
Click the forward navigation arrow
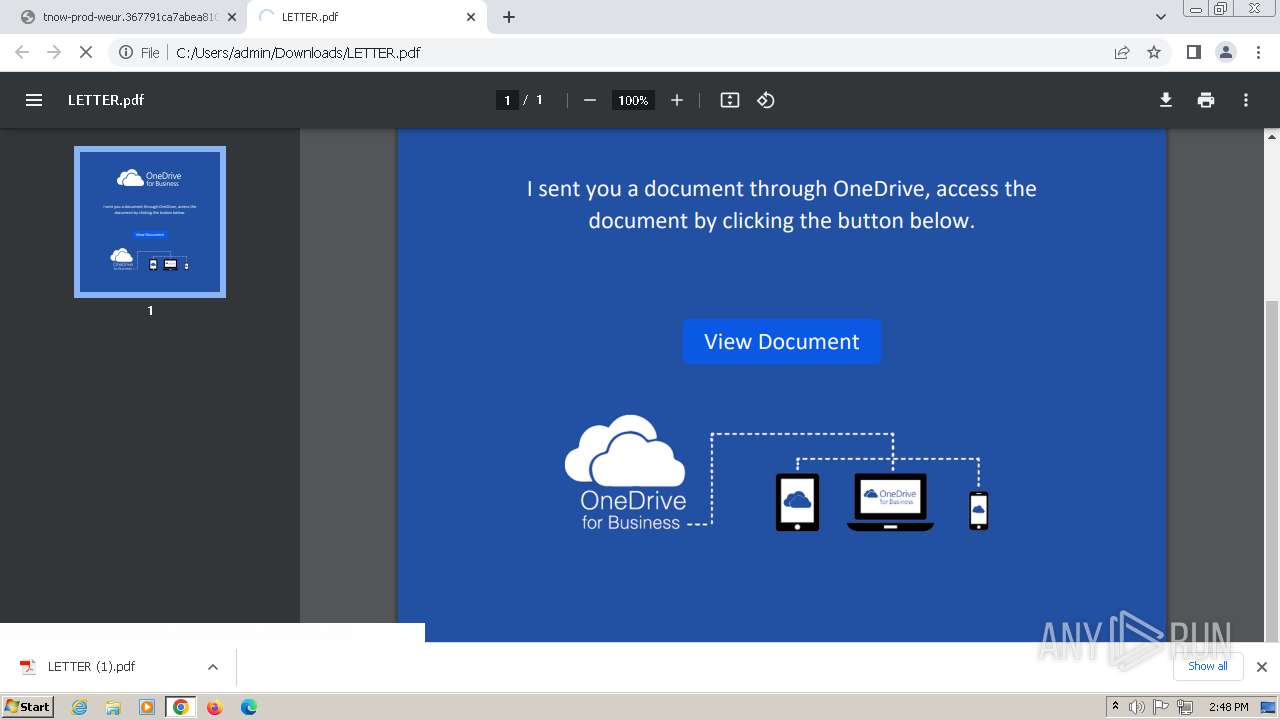[x=54, y=52]
